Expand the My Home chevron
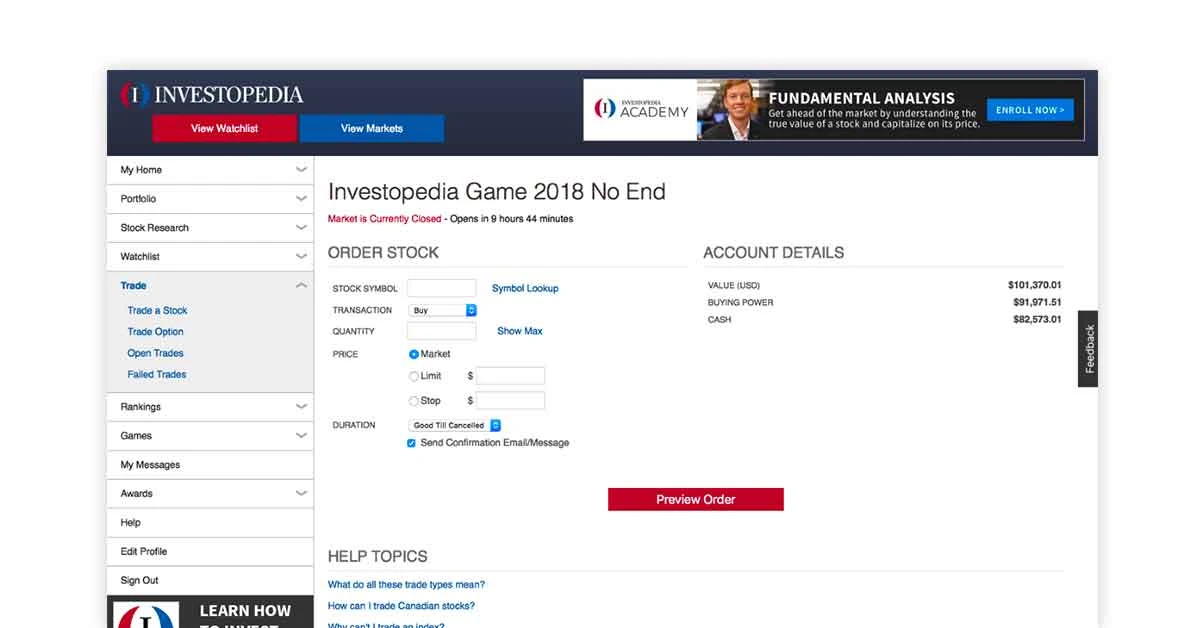 (301, 170)
